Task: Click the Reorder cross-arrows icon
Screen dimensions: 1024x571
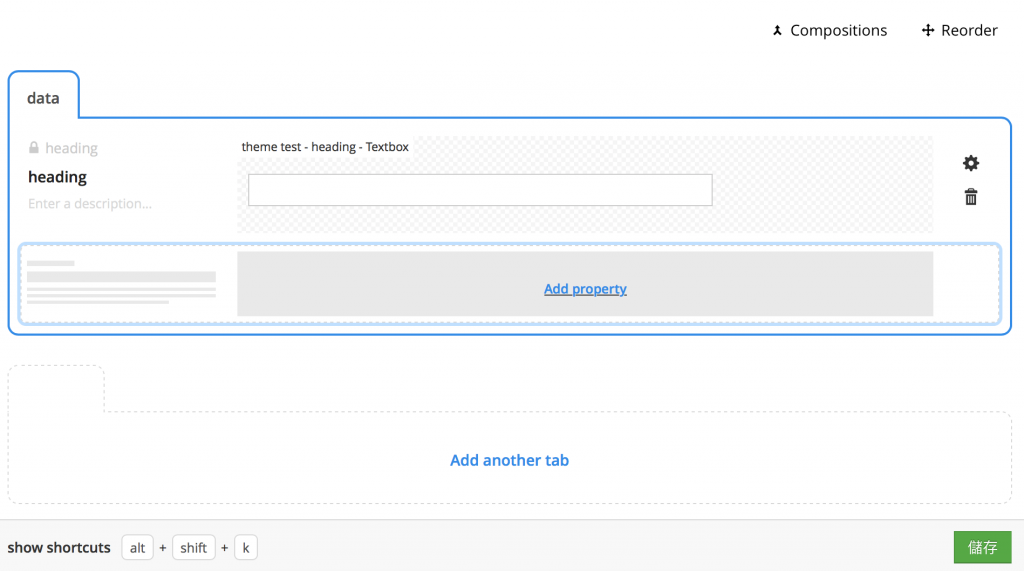Action: pyautogui.click(x=927, y=30)
